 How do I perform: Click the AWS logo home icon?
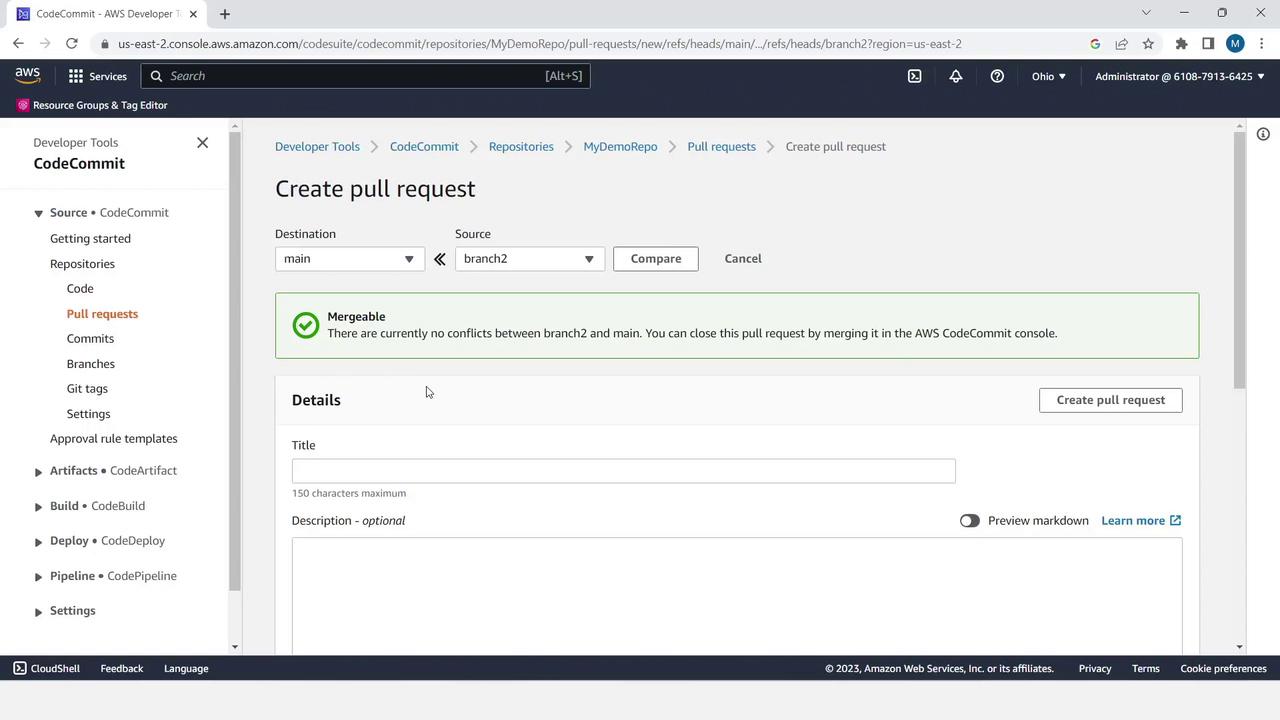pos(28,76)
